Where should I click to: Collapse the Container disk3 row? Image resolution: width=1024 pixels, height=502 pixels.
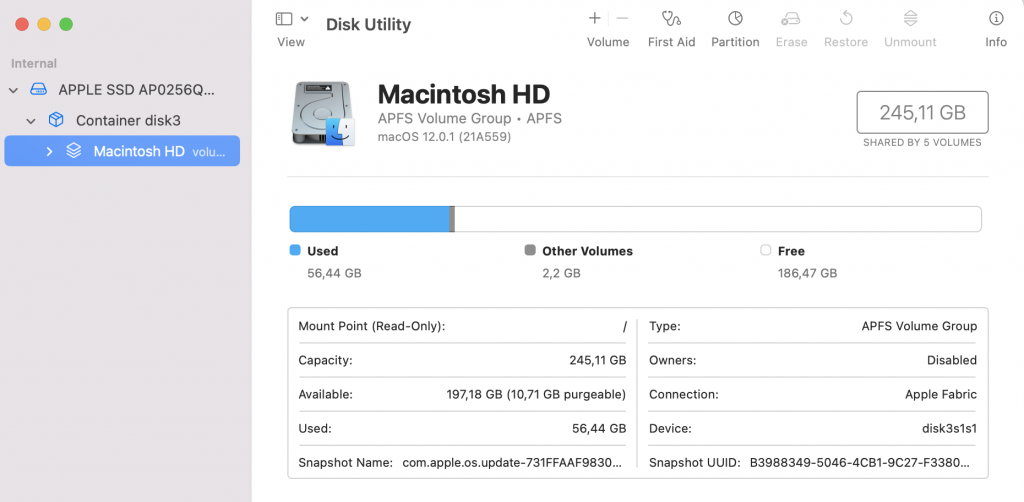point(31,121)
